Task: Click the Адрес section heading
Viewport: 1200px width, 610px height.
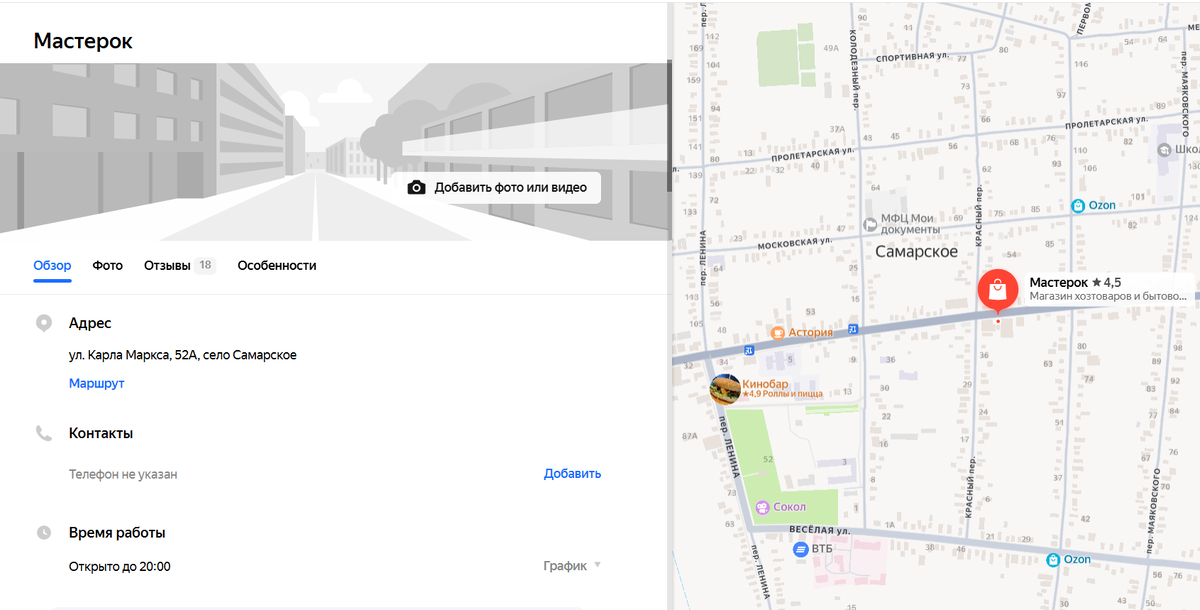Action: [x=90, y=323]
